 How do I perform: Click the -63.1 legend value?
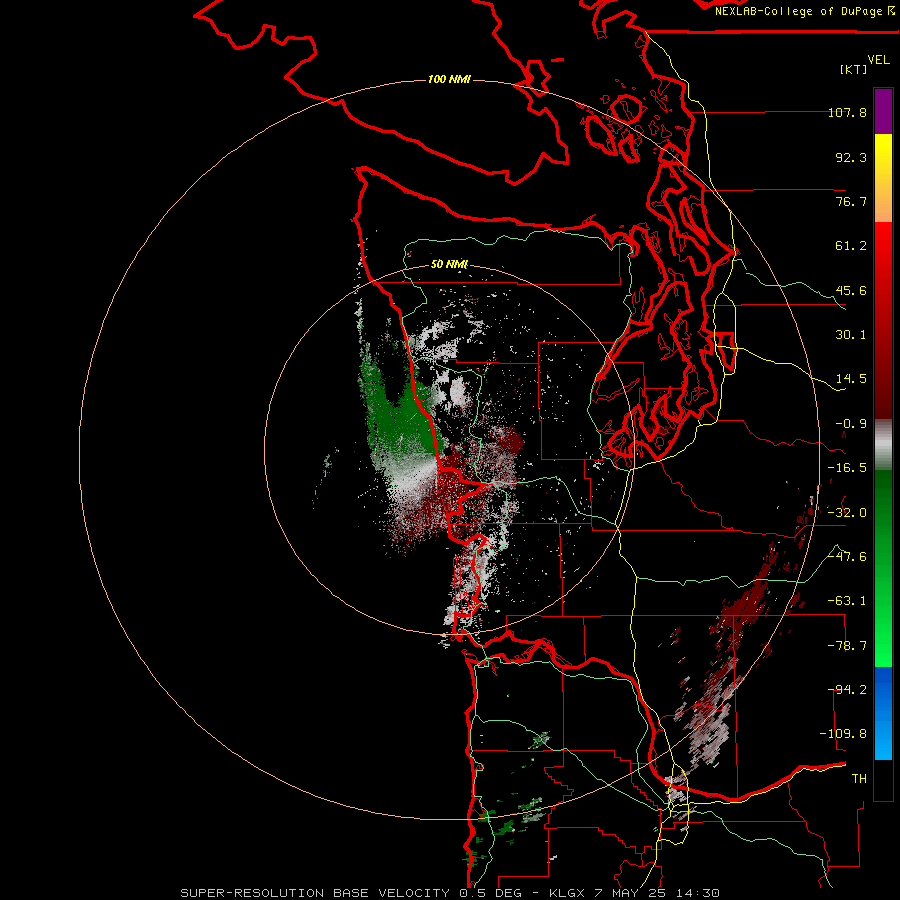click(x=848, y=601)
